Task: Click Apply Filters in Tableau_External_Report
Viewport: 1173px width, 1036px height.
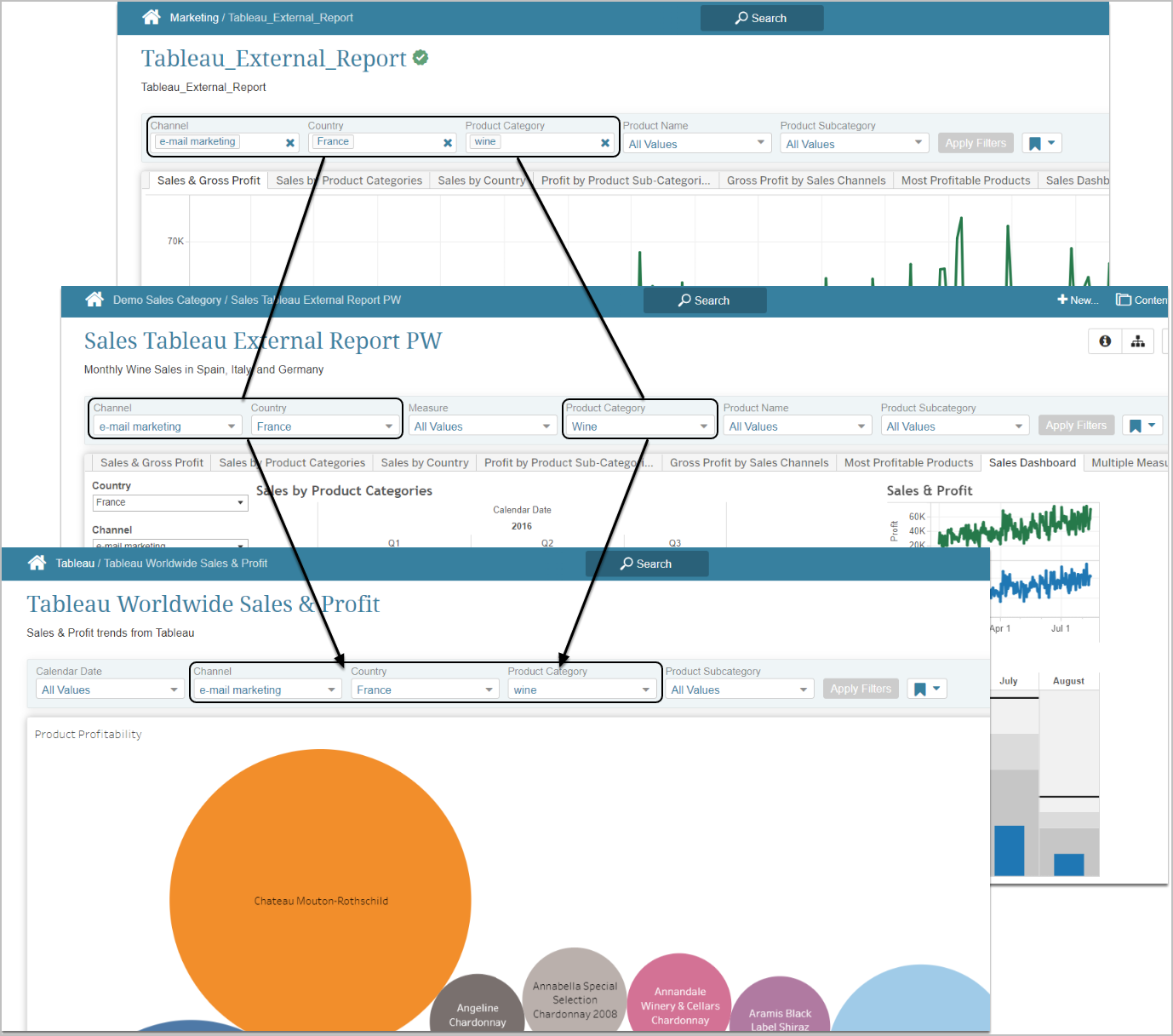Action: tap(976, 143)
